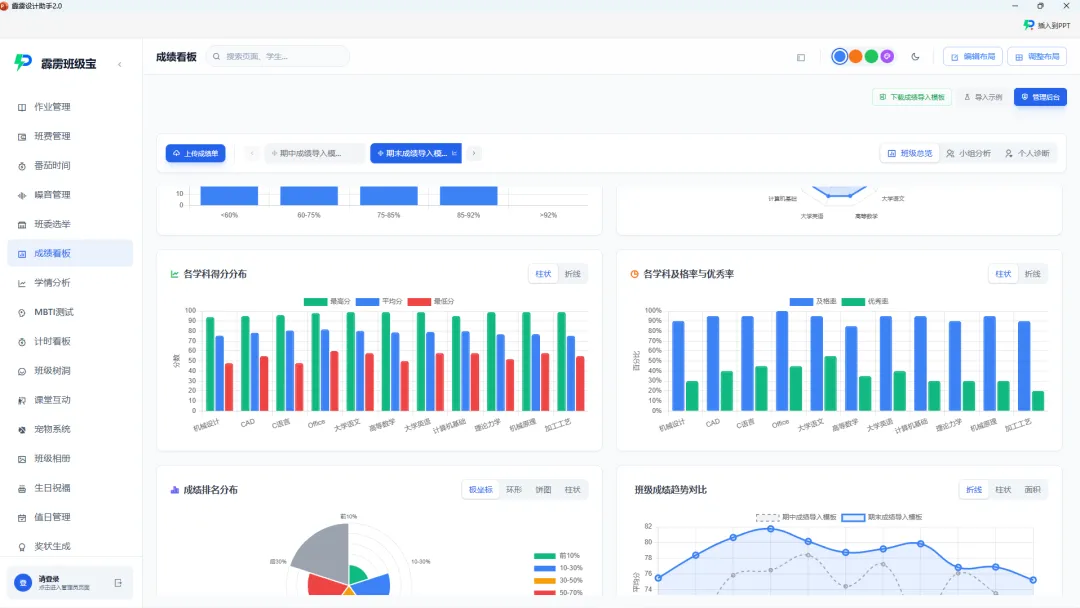Set 各学科得分分布 chart to 柱状
Viewport: 1080px width, 608px height.
tap(543, 274)
